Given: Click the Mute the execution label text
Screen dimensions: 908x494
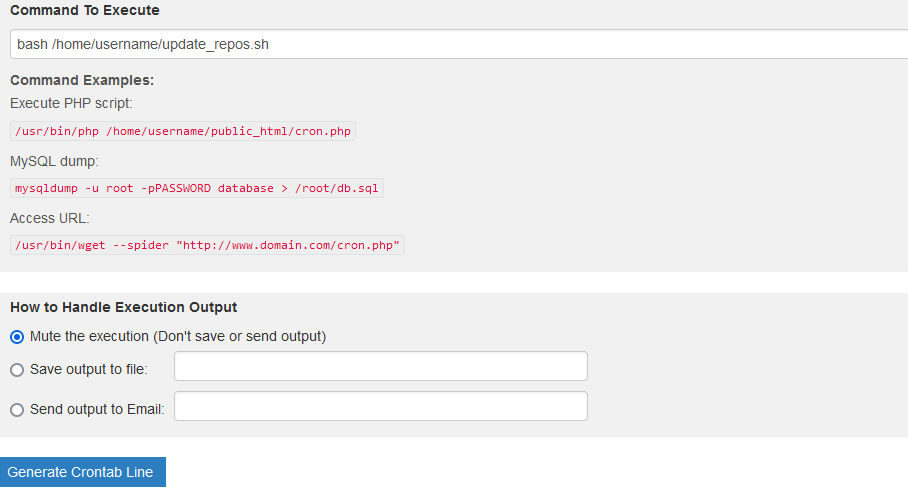Looking at the screenshot, I should tap(178, 337).
